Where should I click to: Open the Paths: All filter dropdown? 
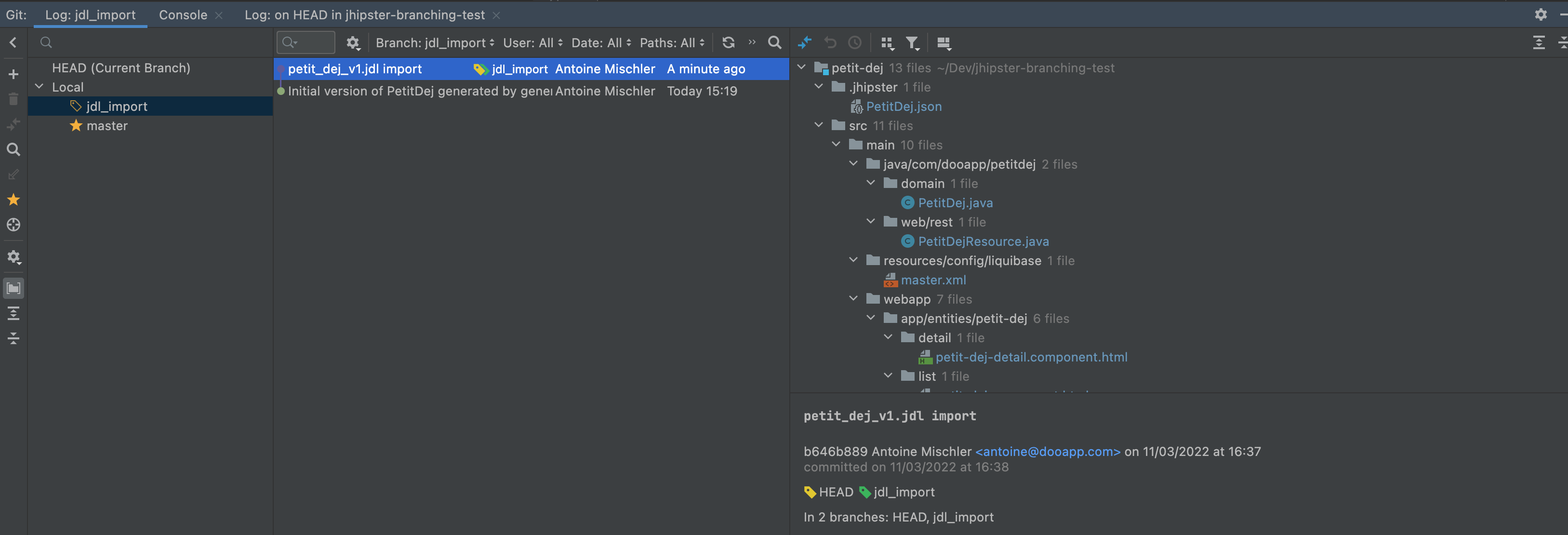(x=672, y=42)
